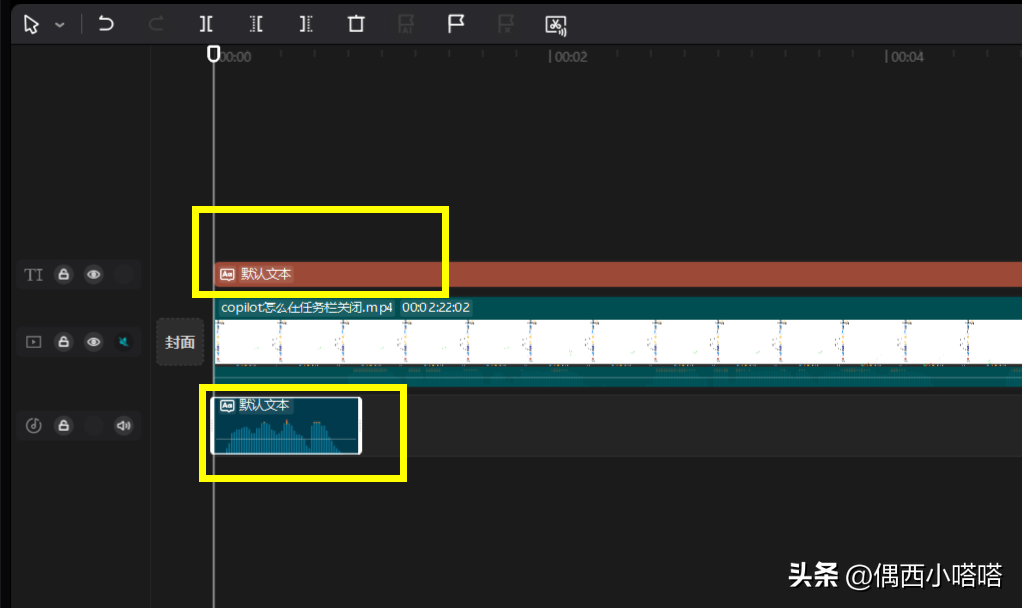Delete the selected clip with trash icon

pyautogui.click(x=356, y=24)
